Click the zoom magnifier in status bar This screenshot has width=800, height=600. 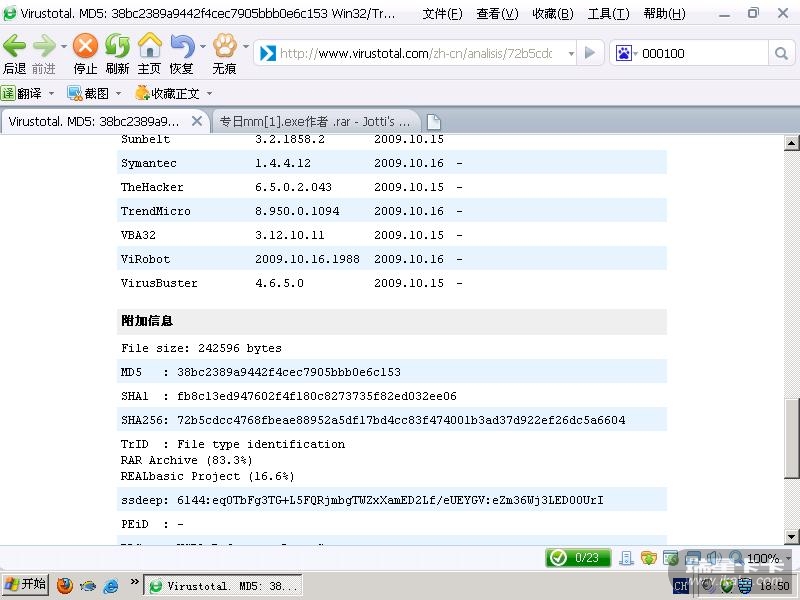(x=736, y=558)
